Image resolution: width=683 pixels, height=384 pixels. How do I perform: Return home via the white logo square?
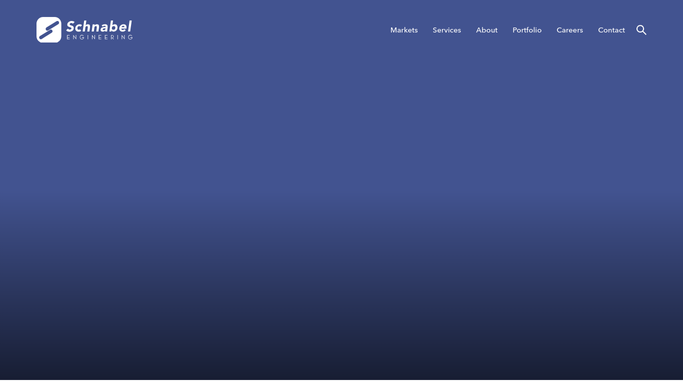point(49,30)
